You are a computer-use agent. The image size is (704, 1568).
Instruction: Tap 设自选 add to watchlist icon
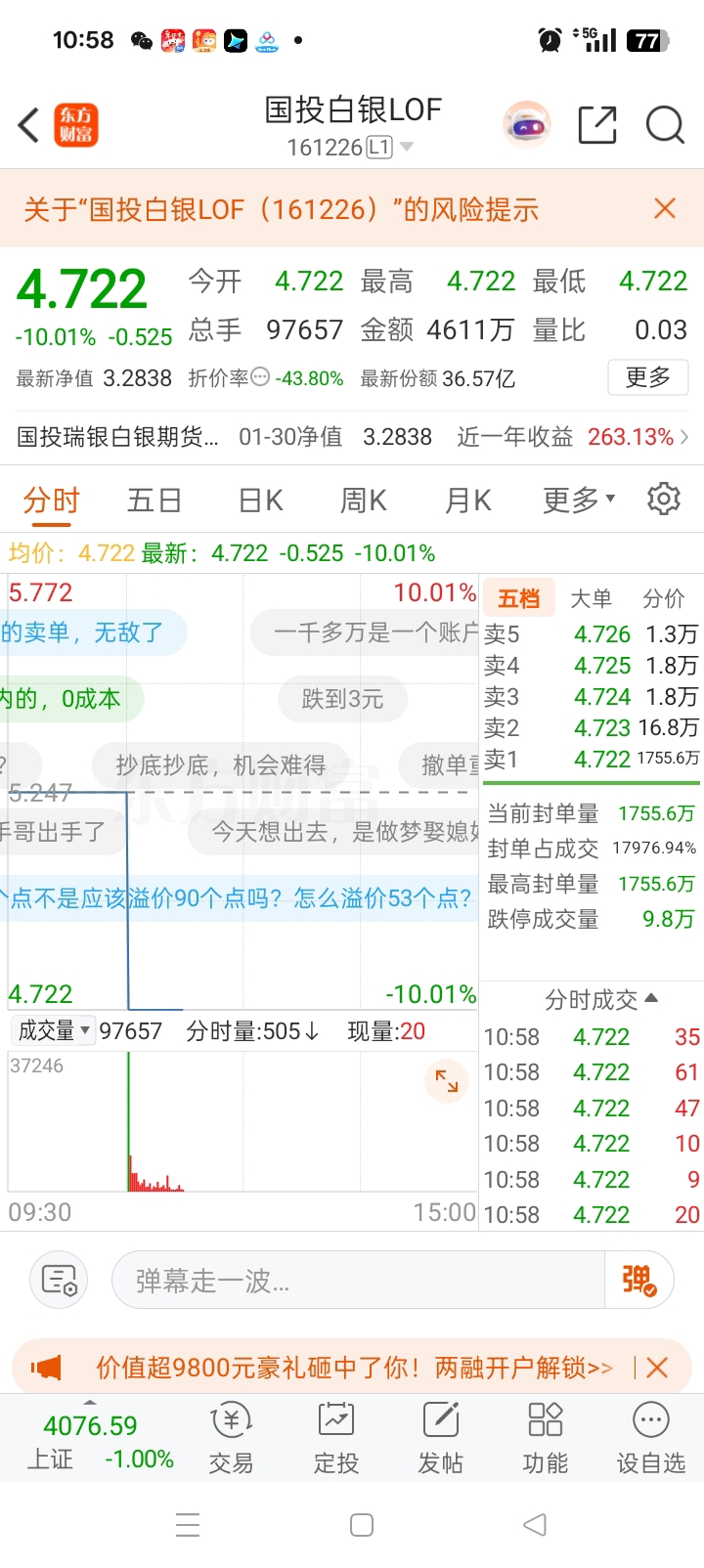point(651,1438)
